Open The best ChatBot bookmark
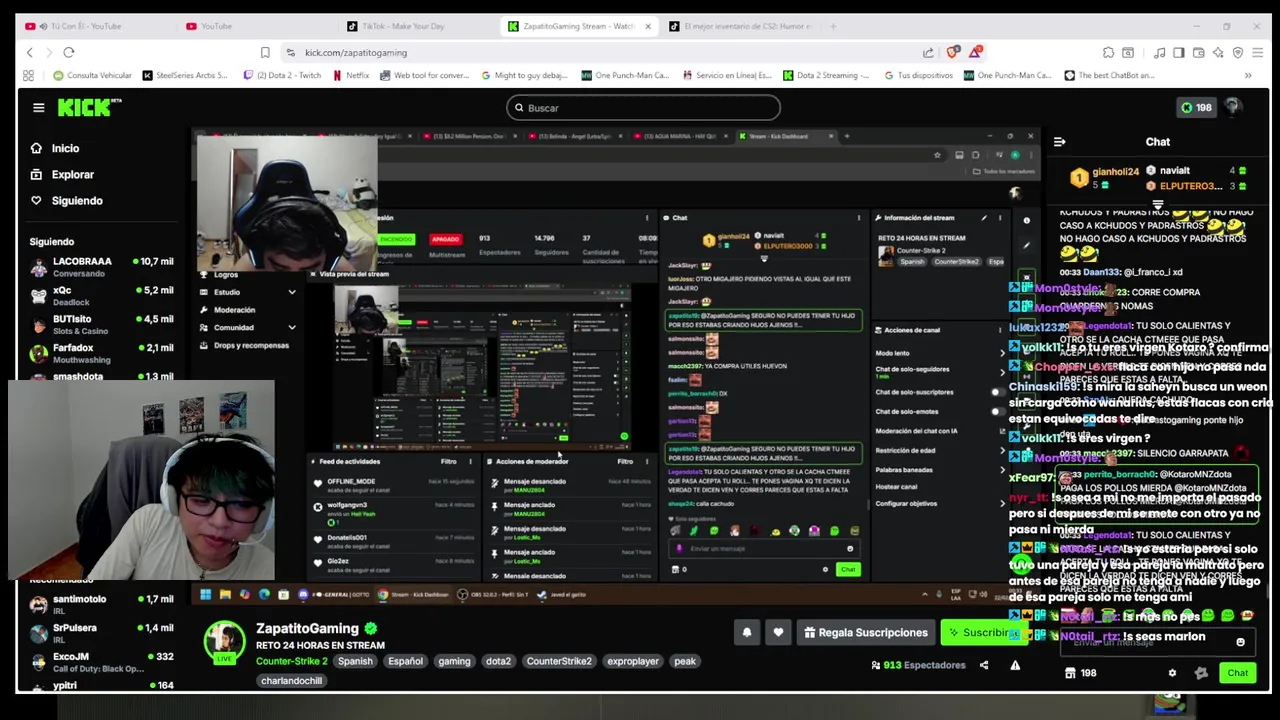The width and height of the screenshot is (1280, 720). (x=1109, y=75)
